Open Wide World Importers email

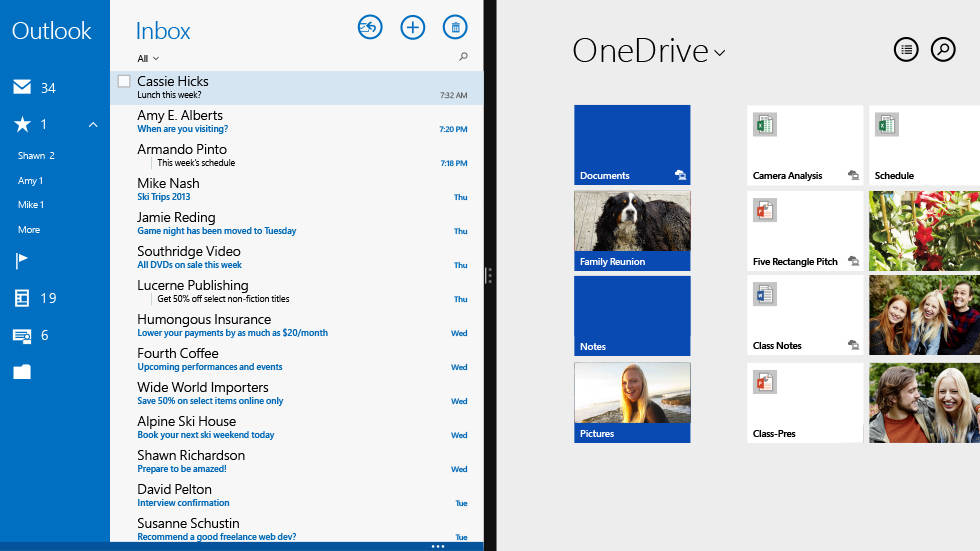pos(297,394)
